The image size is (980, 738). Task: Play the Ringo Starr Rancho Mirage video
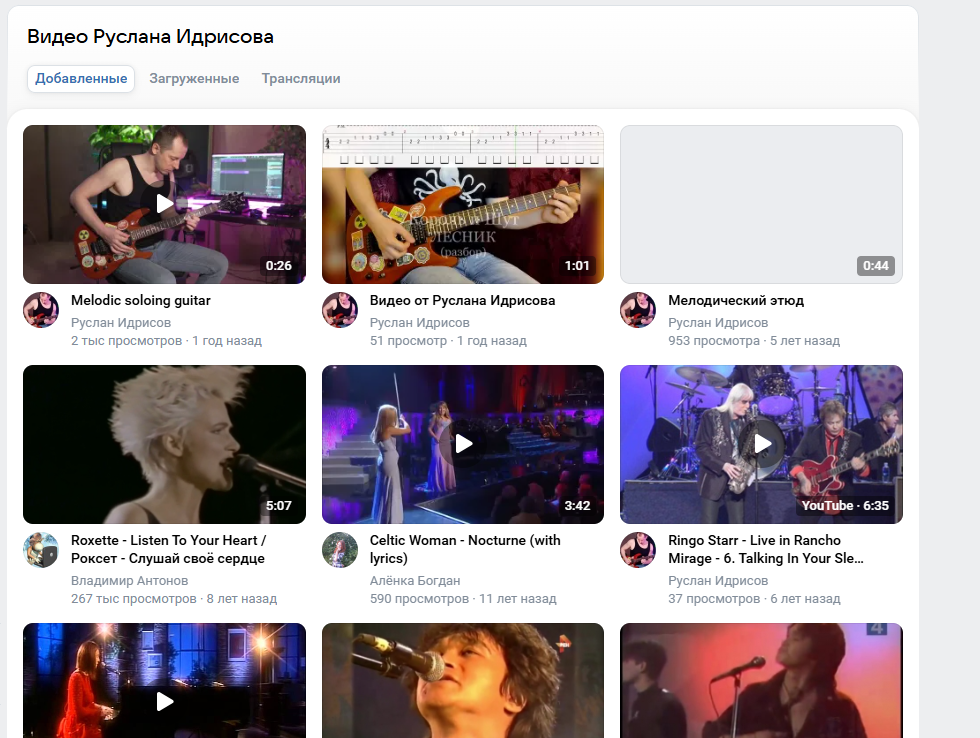coord(761,444)
